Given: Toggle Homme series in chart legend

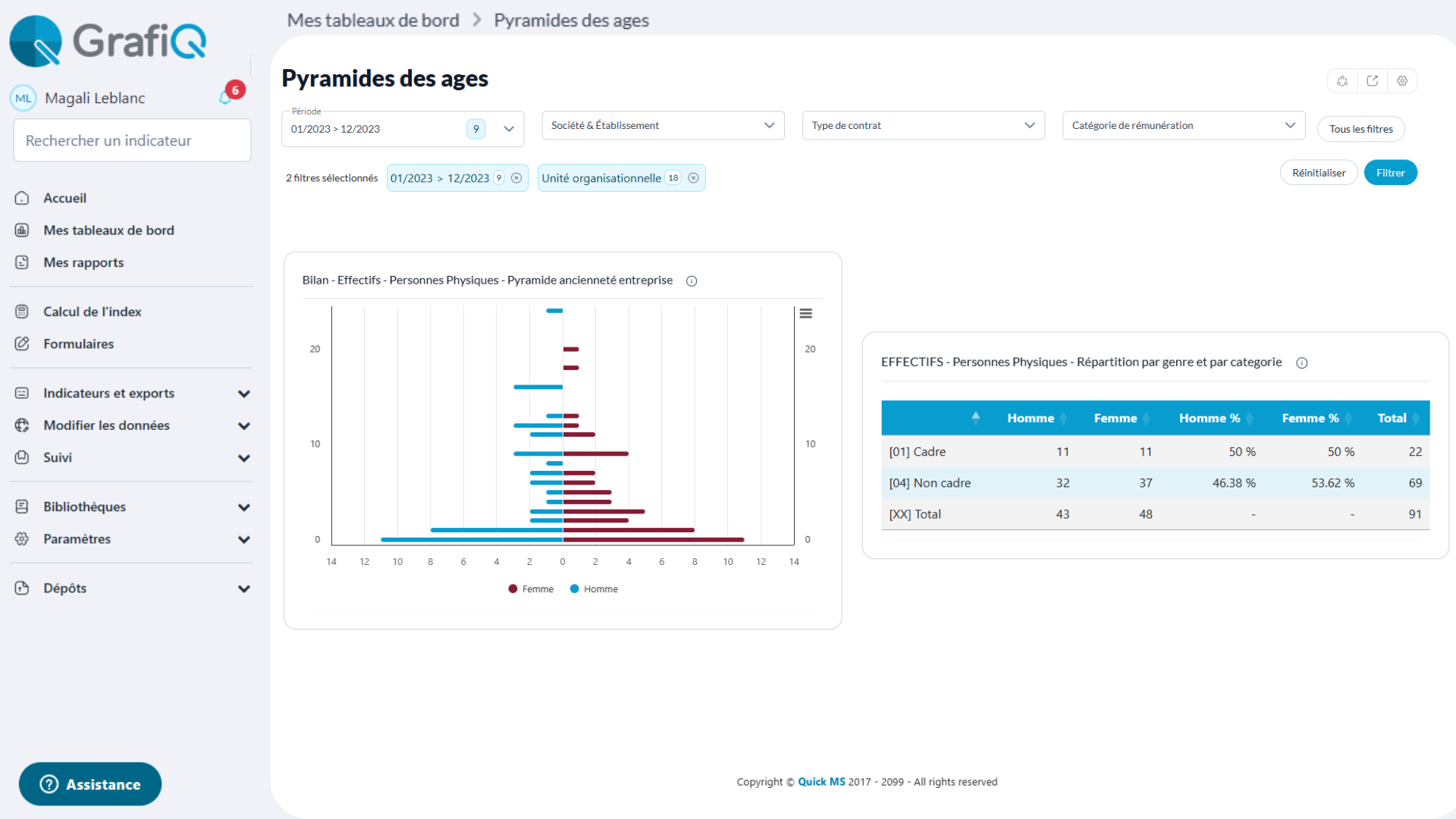Looking at the screenshot, I should click(x=594, y=589).
